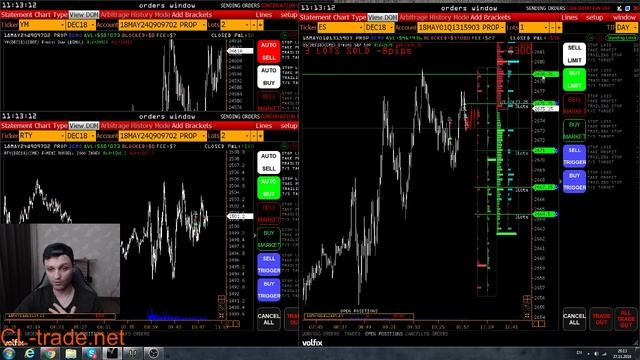Click TRADE OUT in the ES window

click(601, 319)
